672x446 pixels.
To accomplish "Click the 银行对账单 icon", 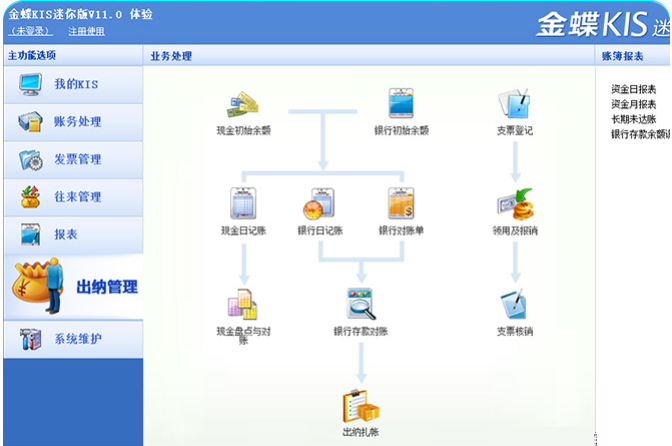I will (x=401, y=203).
